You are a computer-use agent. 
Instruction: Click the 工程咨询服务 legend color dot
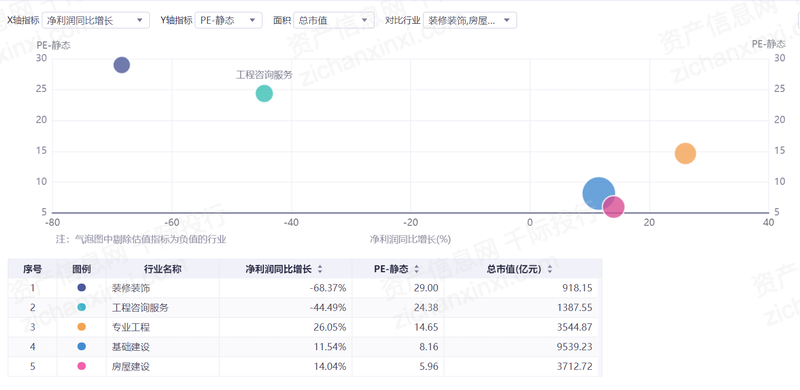(x=82, y=307)
